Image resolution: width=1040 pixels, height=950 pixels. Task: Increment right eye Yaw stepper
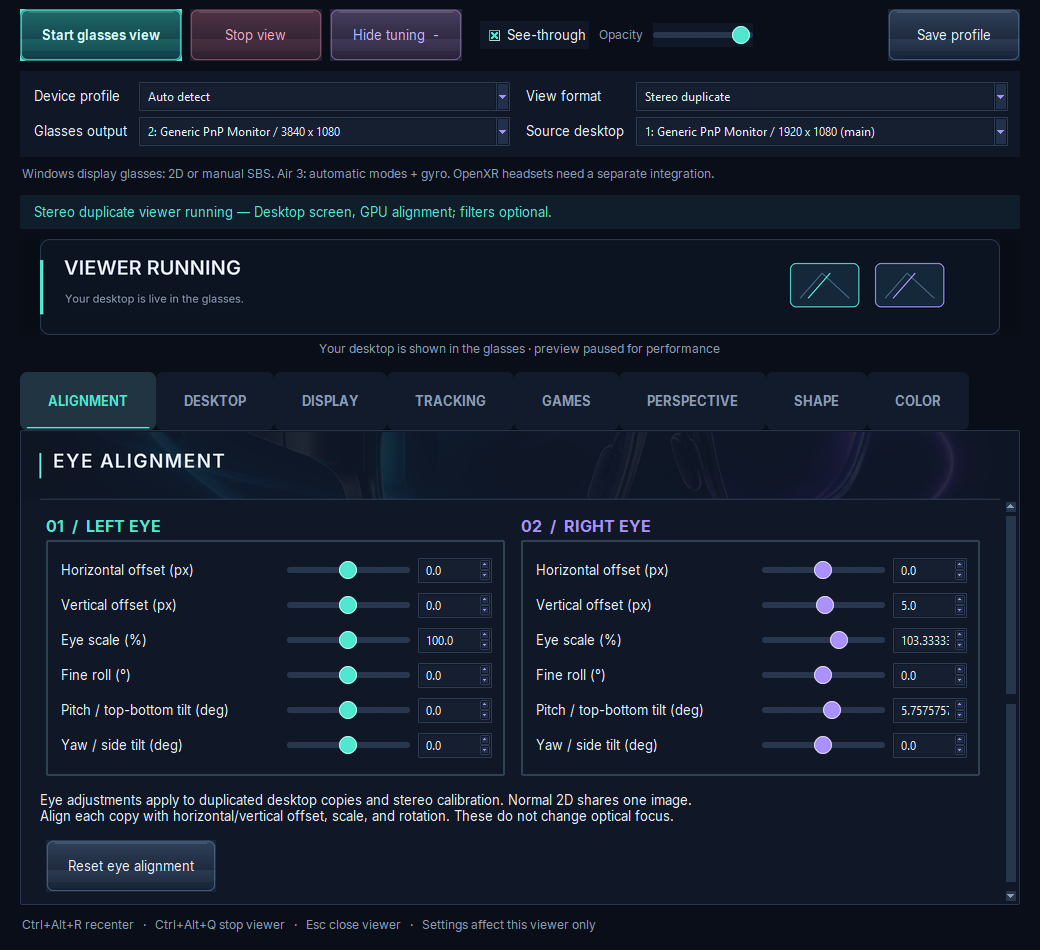[960, 740]
